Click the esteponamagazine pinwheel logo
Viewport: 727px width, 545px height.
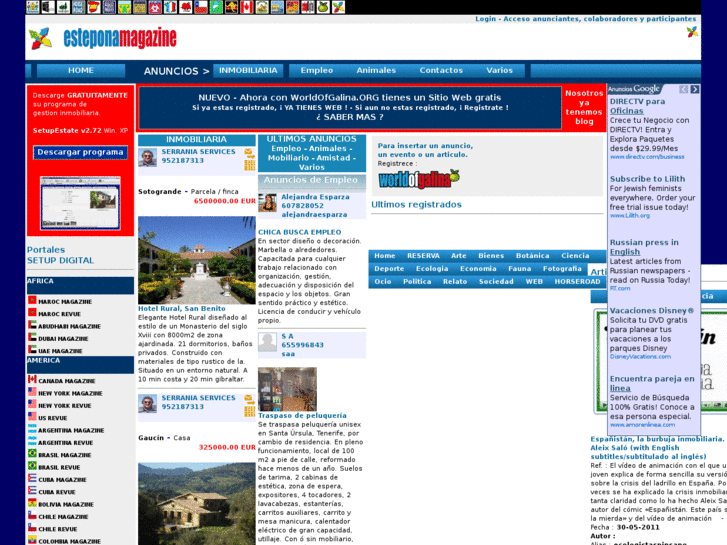coord(40,38)
